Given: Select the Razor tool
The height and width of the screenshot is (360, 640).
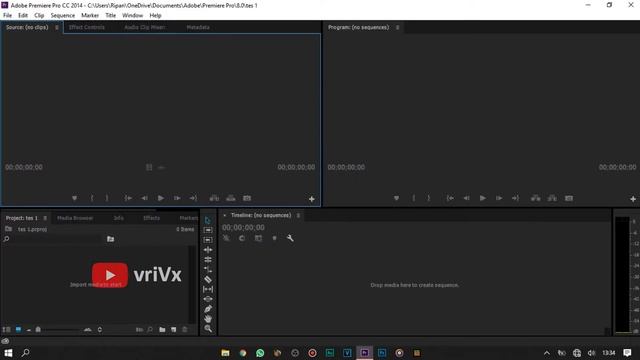Looking at the screenshot, I should pos(208,279).
